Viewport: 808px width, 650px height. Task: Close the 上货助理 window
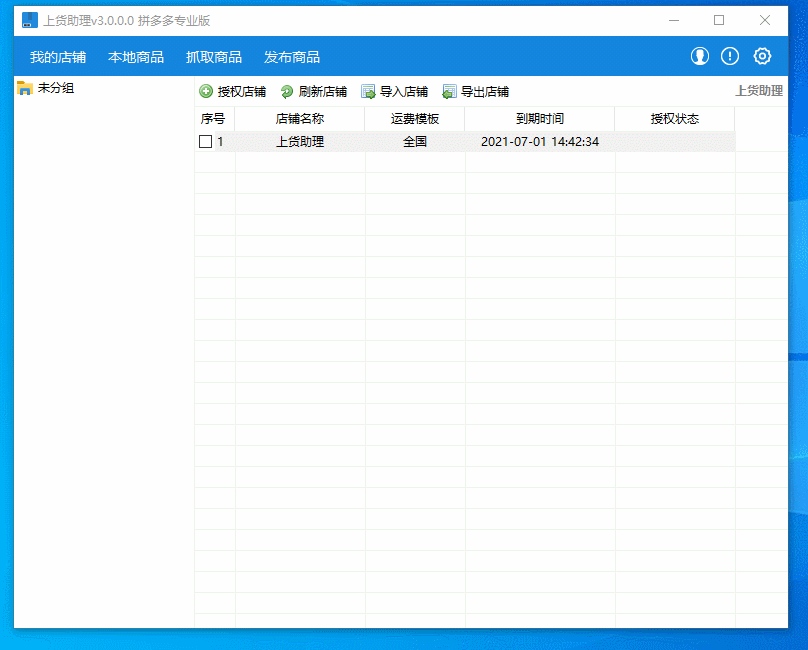[x=765, y=21]
